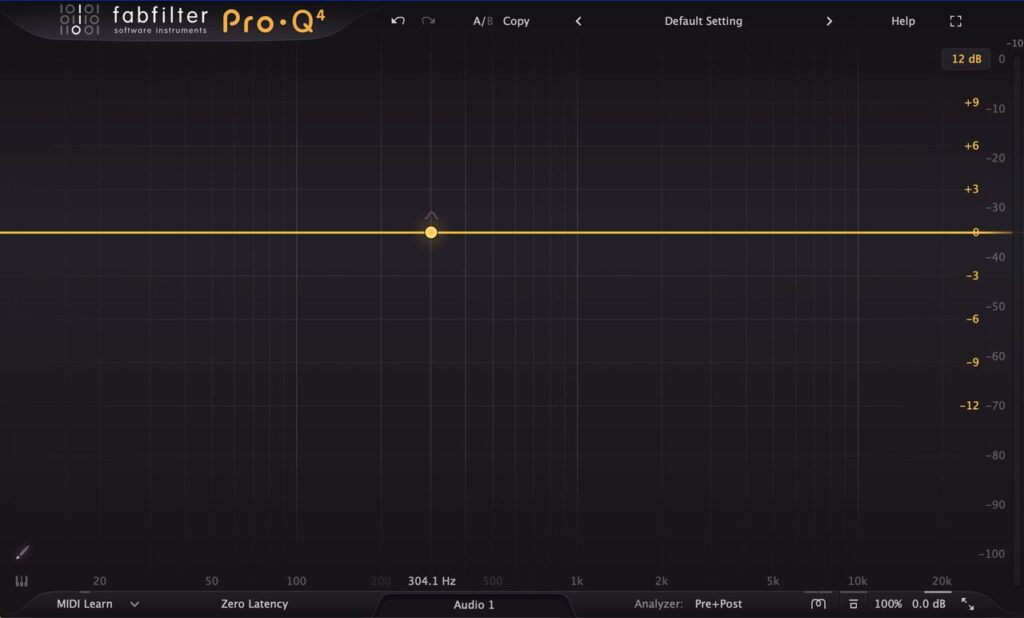1024x618 pixels.
Task: Click the -100 analyzer scale label
Action: (992, 554)
